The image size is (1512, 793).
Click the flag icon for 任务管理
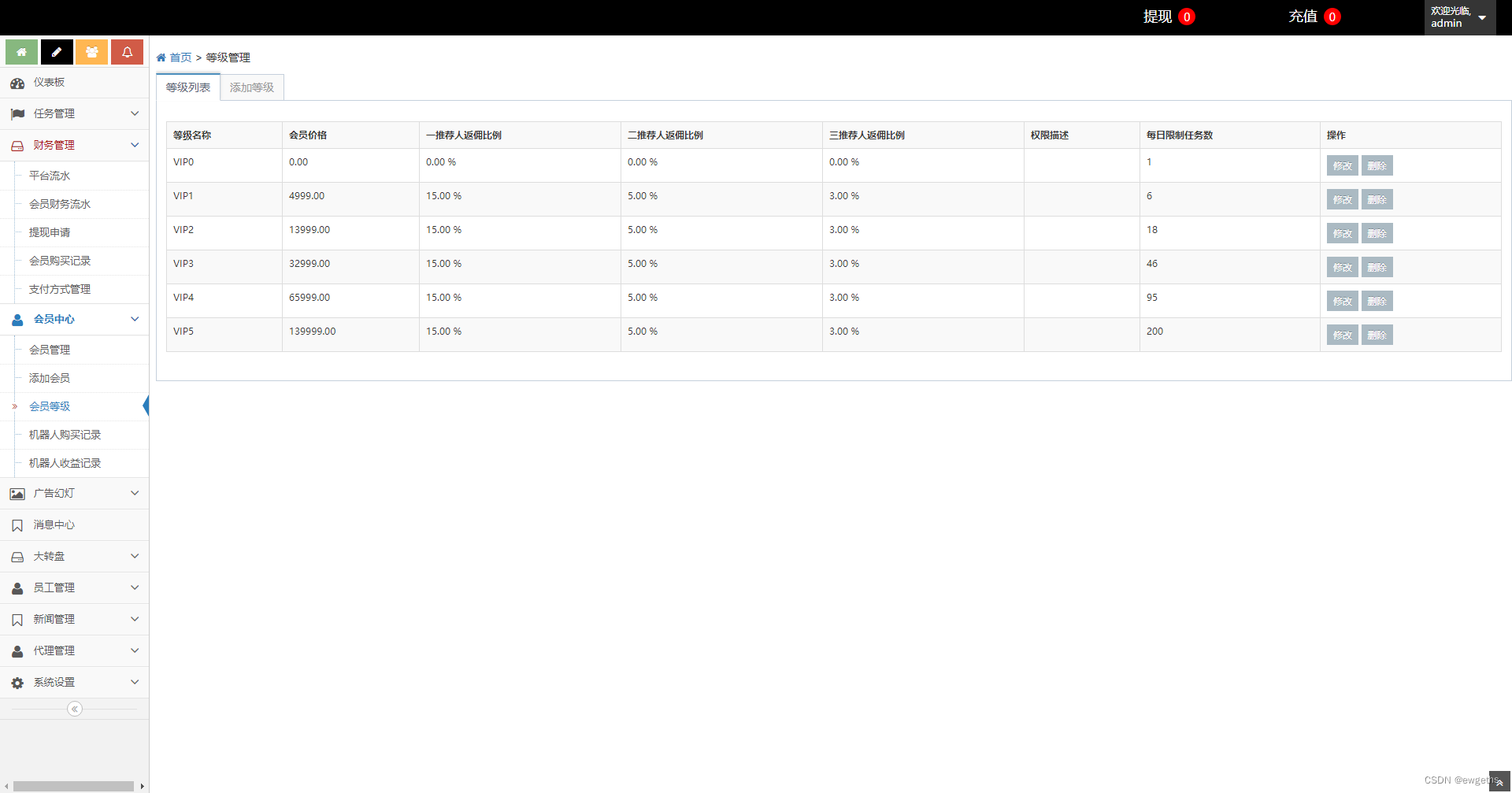(x=17, y=114)
